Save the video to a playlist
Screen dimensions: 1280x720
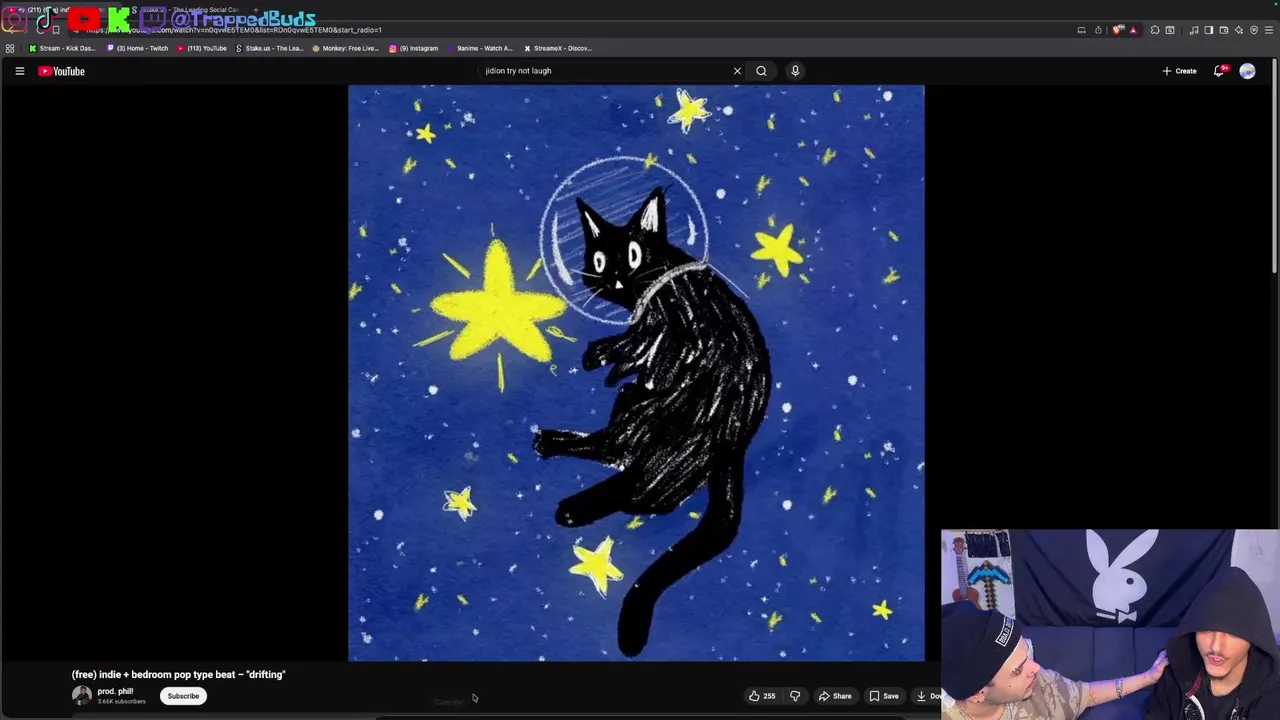click(884, 696)
